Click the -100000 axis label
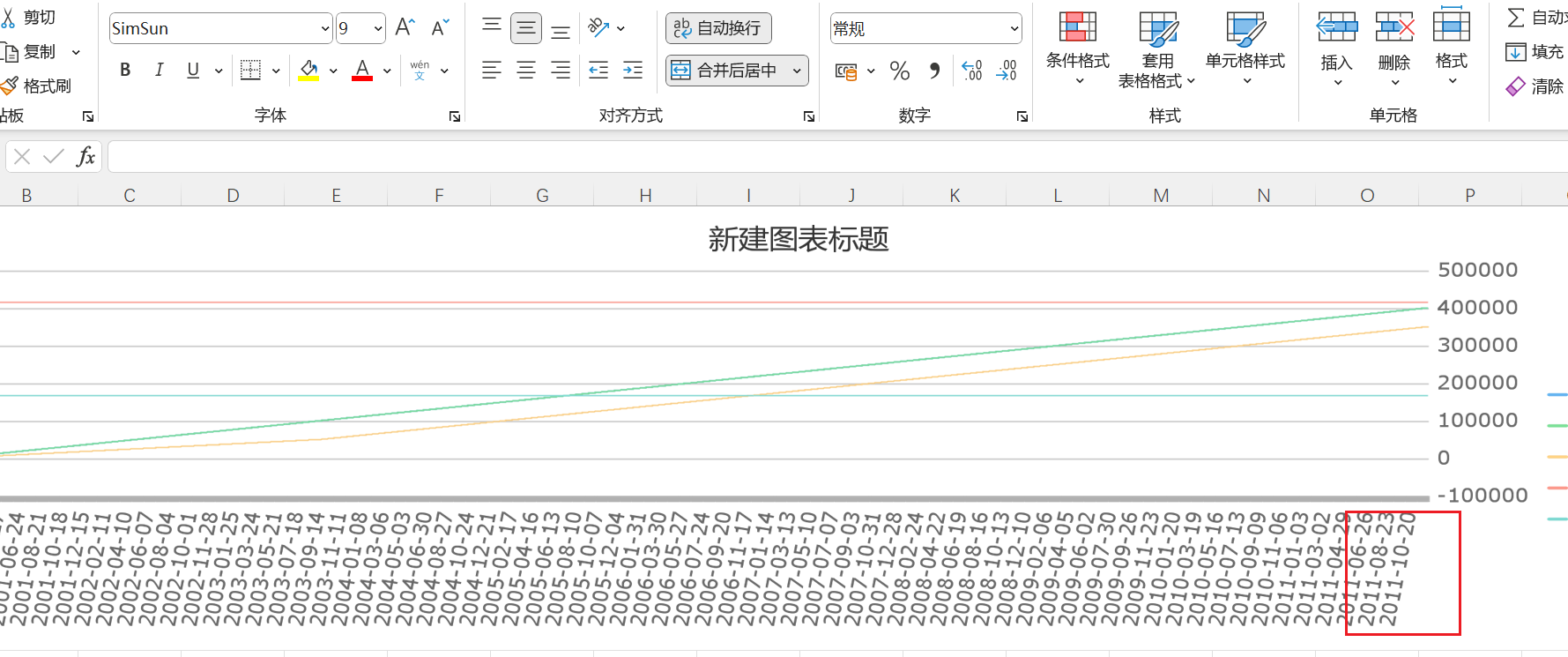1568x657 pixels. click(x=1483, y=496)
